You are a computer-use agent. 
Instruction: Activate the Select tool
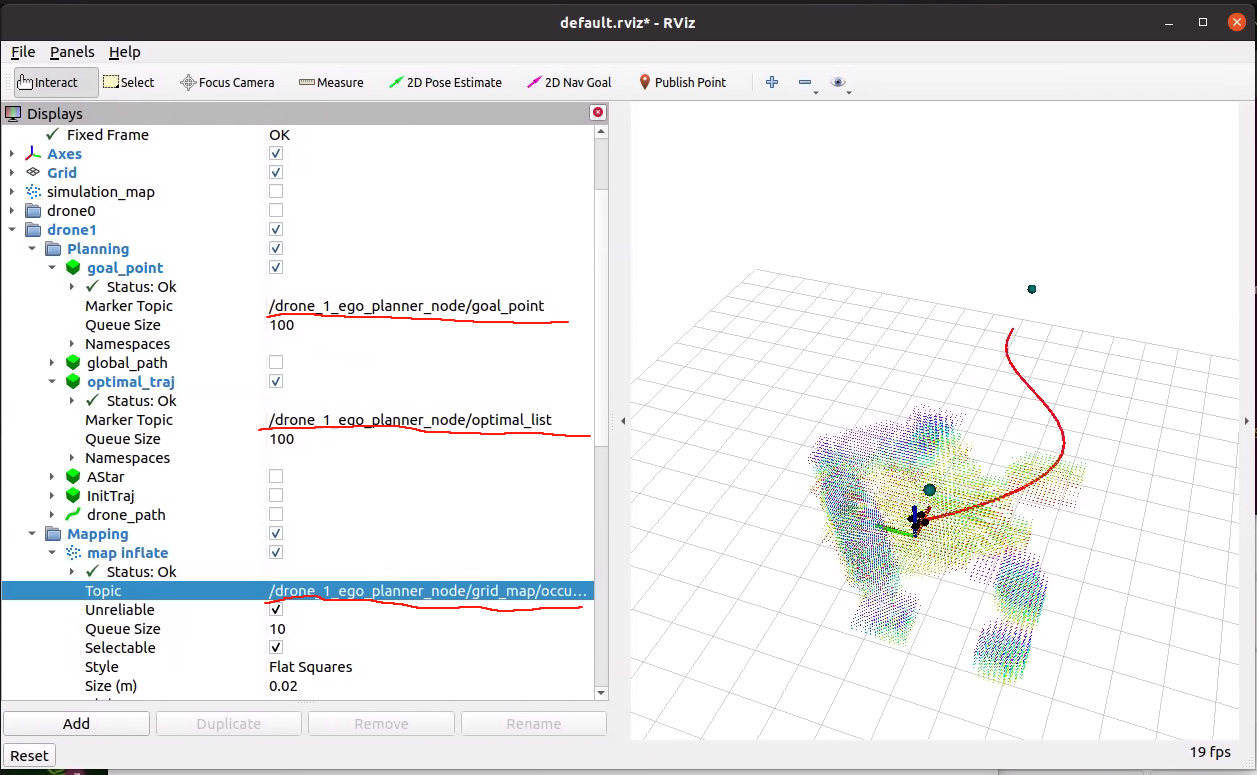pyautogui.click(x=129, y=82)
